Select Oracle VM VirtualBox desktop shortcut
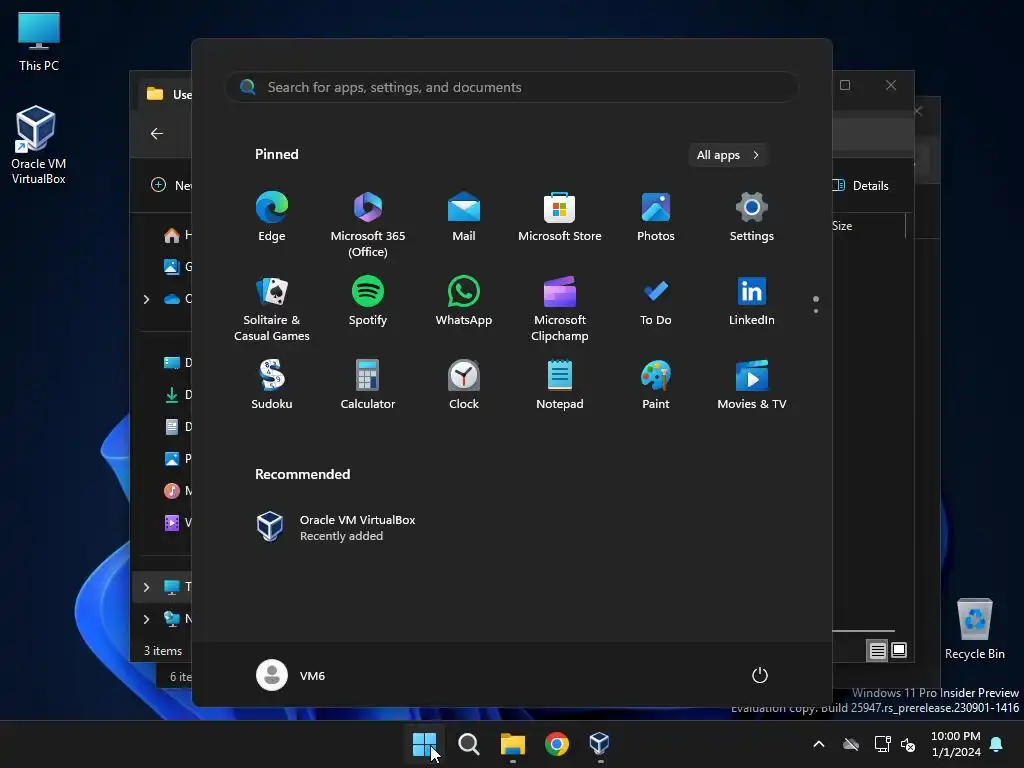Image resolution: width=1024 pixels, height=768 pixels. coord(39,145)
